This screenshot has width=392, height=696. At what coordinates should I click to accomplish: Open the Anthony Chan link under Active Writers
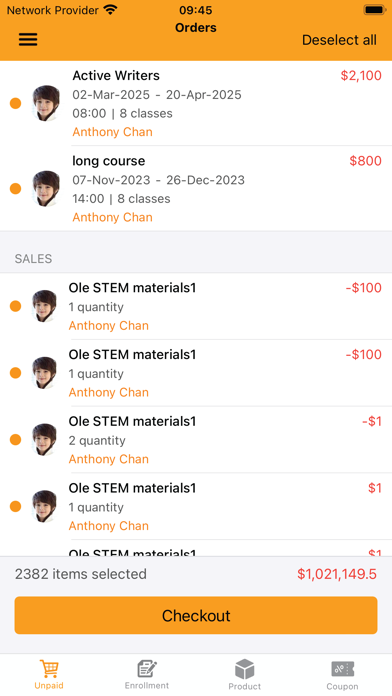[112, 132]
